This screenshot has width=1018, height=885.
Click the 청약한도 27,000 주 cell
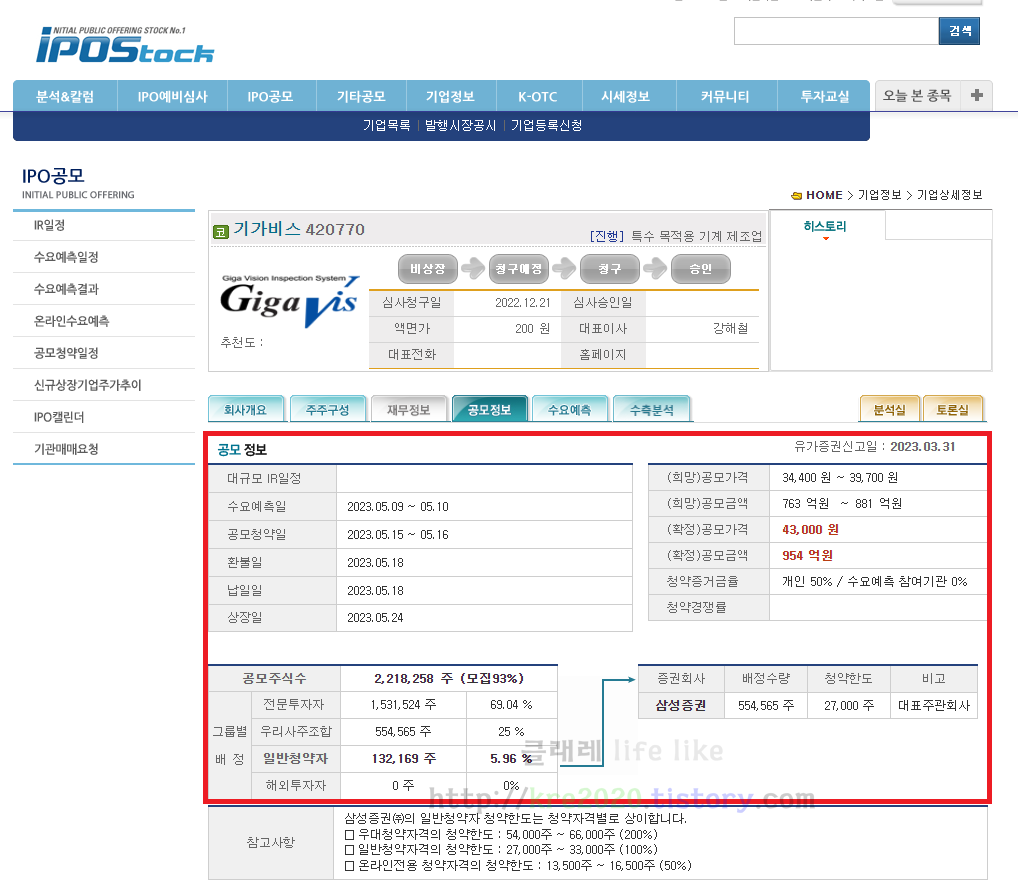(x=849, y=706)
